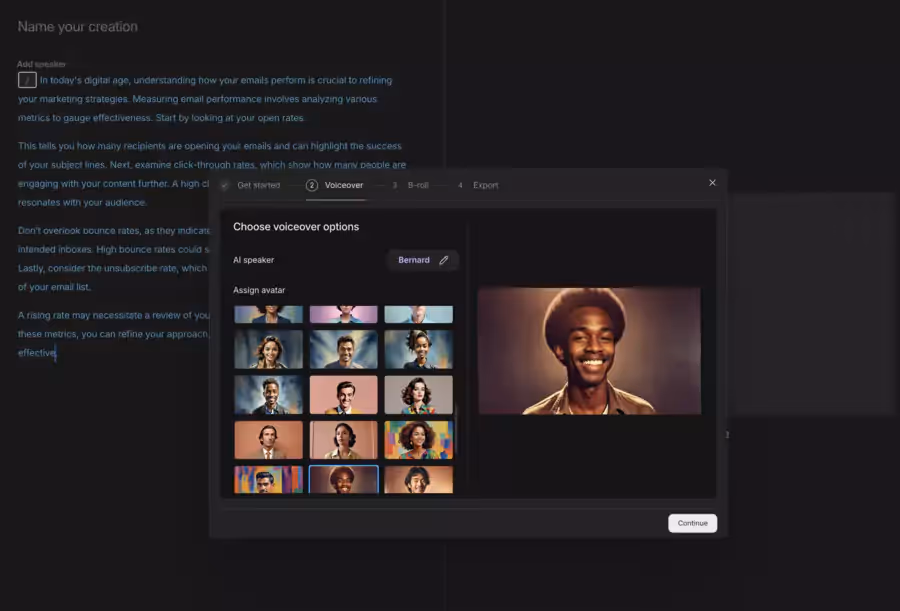
Task: Click the Add speaker icon above the script
Action: coord(27,79)
